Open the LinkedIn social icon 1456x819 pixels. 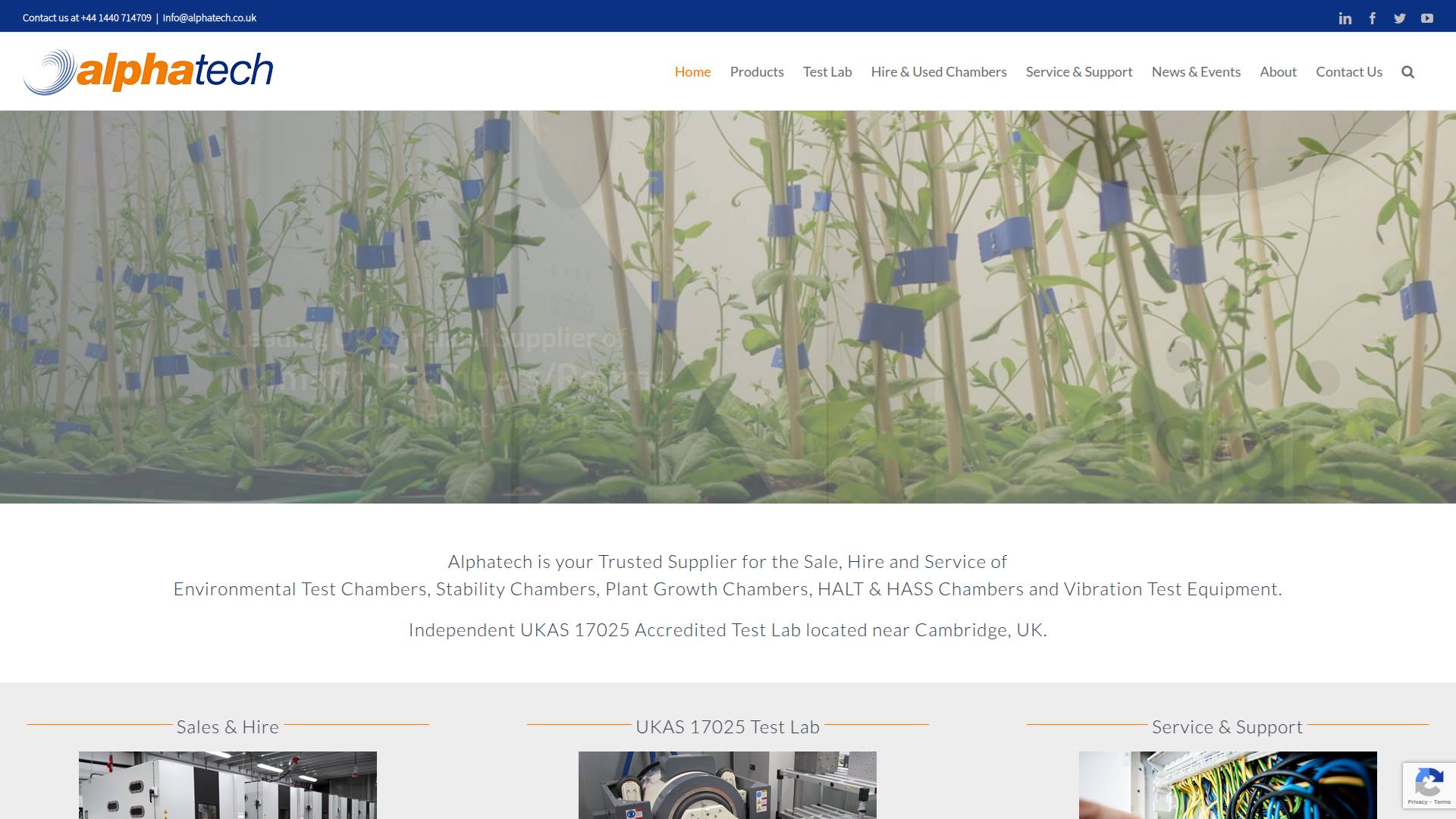(x=1345, y=18)
